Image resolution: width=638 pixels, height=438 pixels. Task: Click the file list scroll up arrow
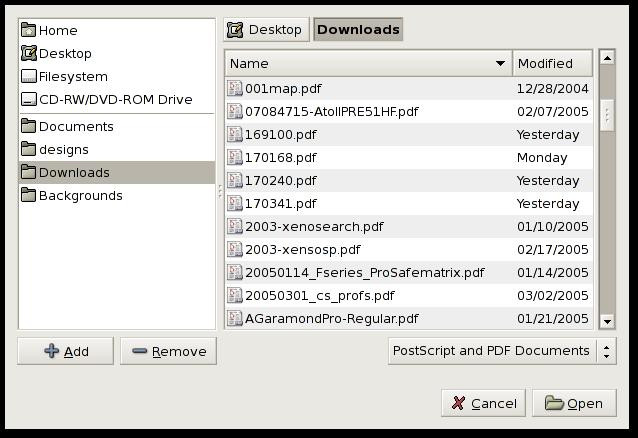[607, 58]
